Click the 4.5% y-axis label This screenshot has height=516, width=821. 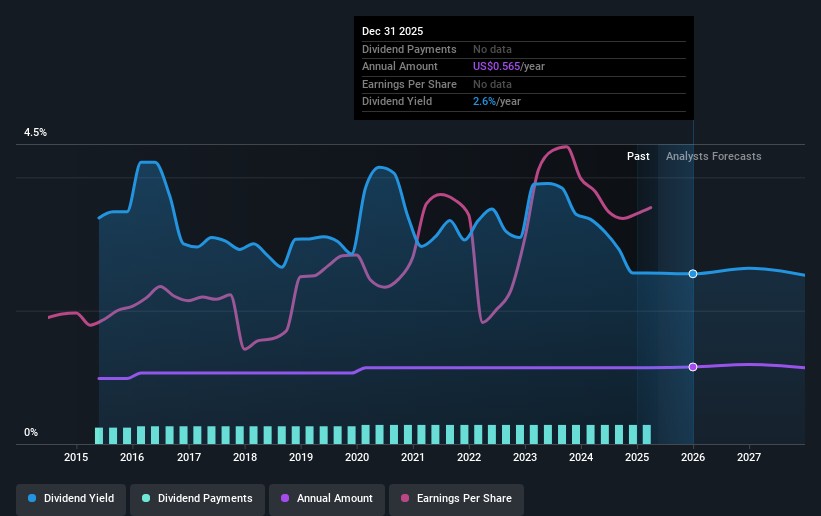pos(36,133)
